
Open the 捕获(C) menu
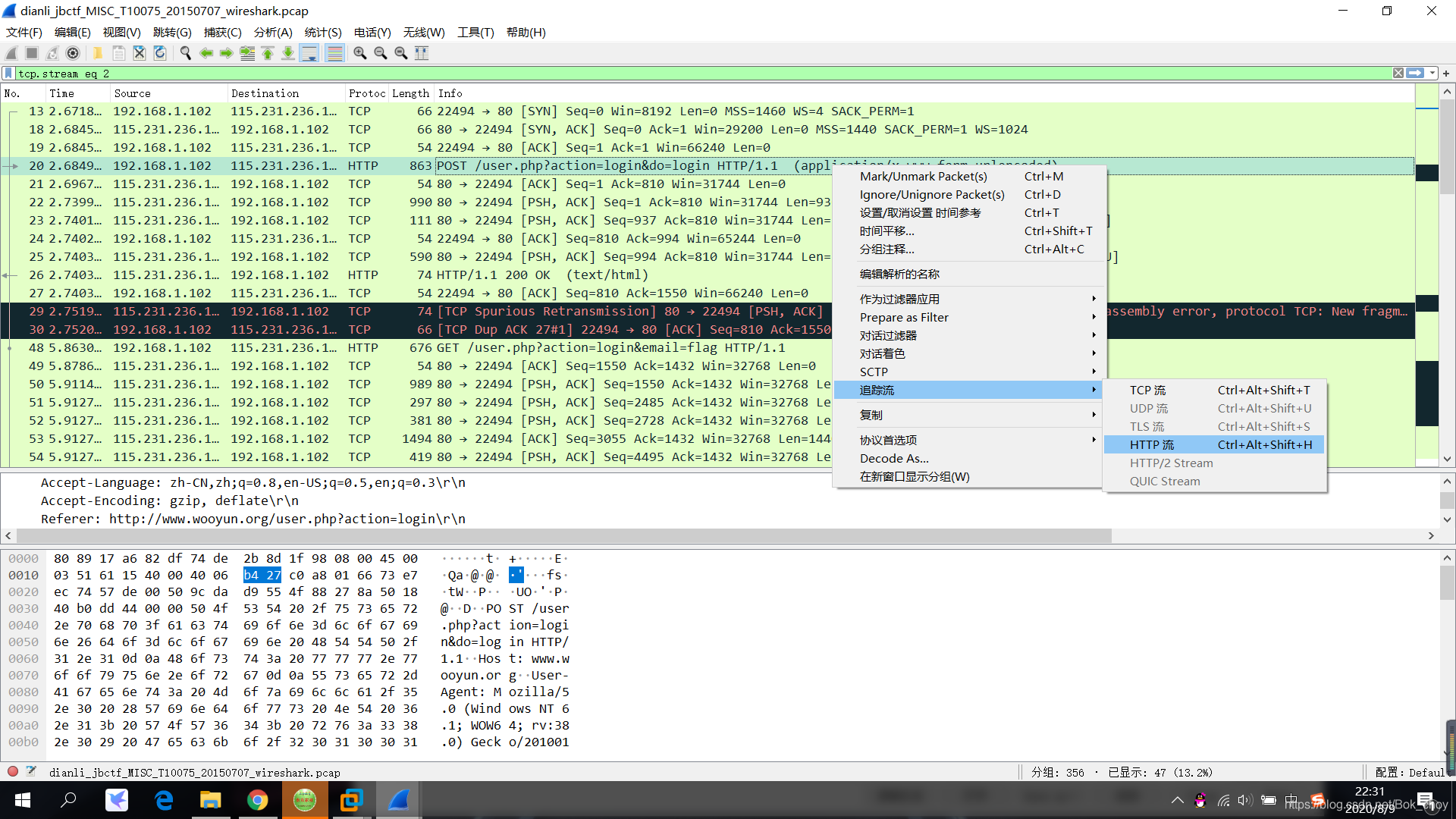222,33
